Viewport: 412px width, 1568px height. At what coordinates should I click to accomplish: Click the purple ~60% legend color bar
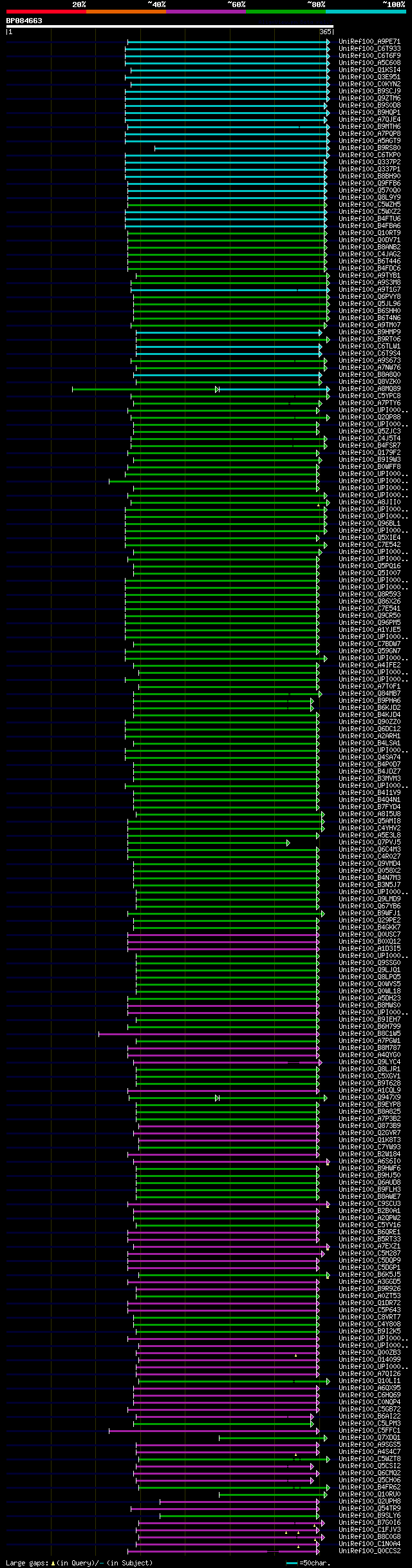(x=205, y=12)
